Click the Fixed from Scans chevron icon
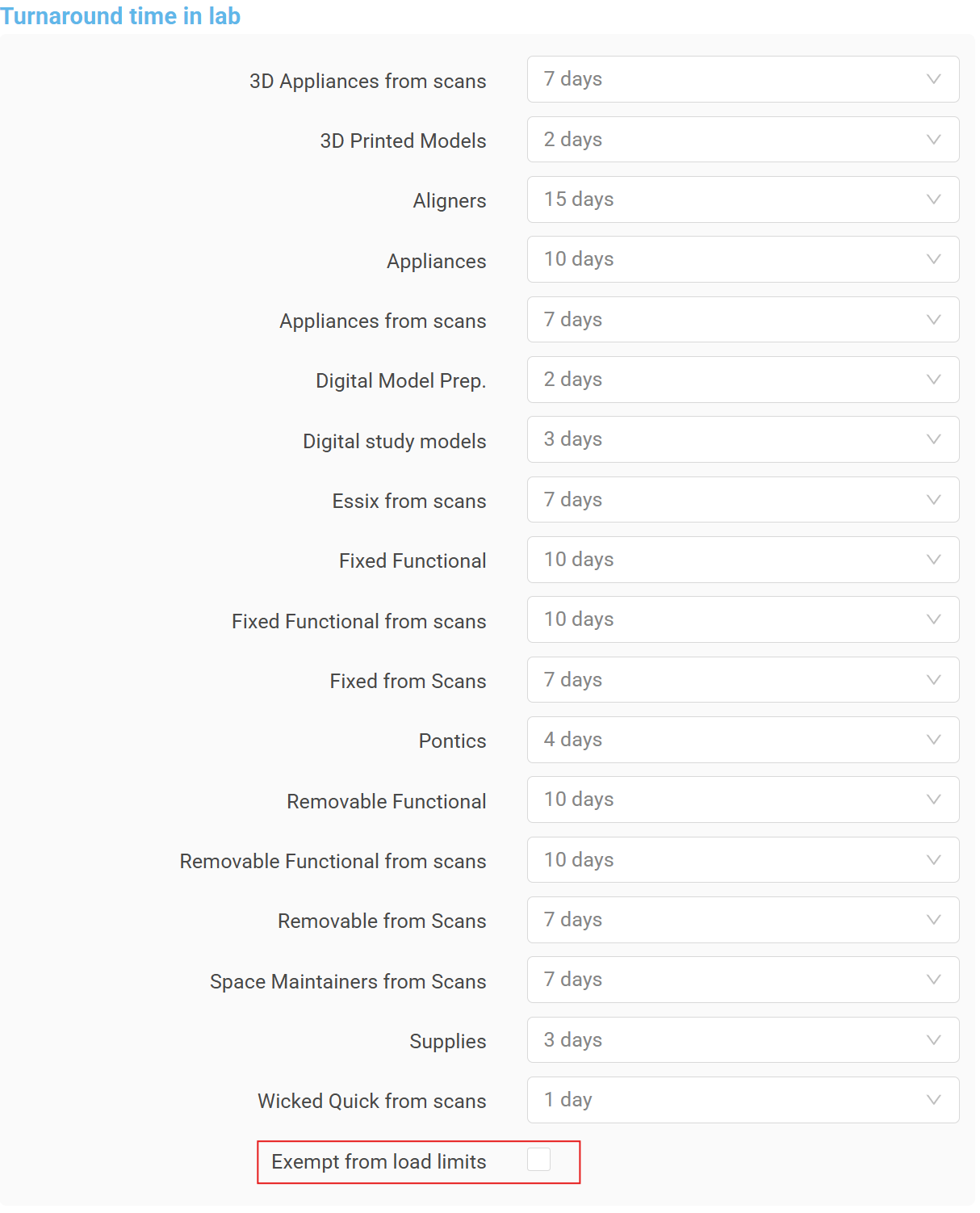Image resolution: width=980 pixels, height=1213 pixels. pyautogui.click(x=933, y=680)
